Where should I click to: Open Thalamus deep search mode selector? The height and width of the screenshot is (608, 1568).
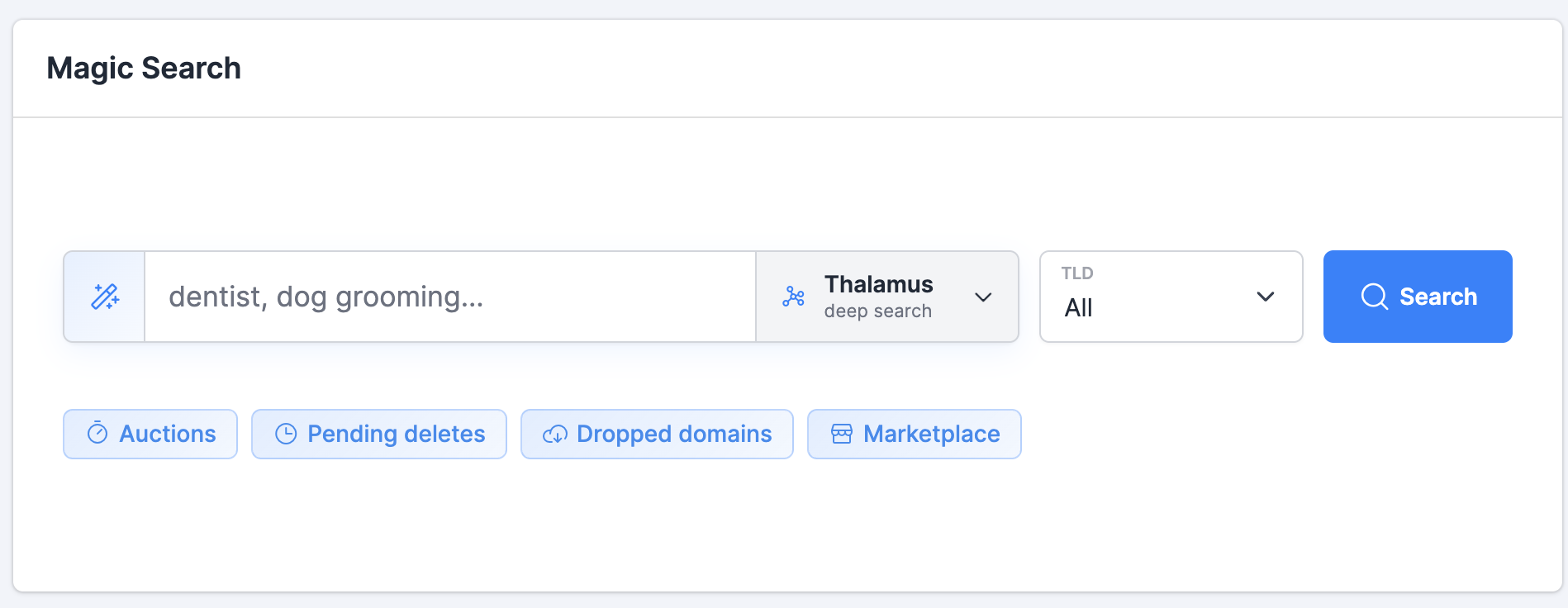click(887, 297)
